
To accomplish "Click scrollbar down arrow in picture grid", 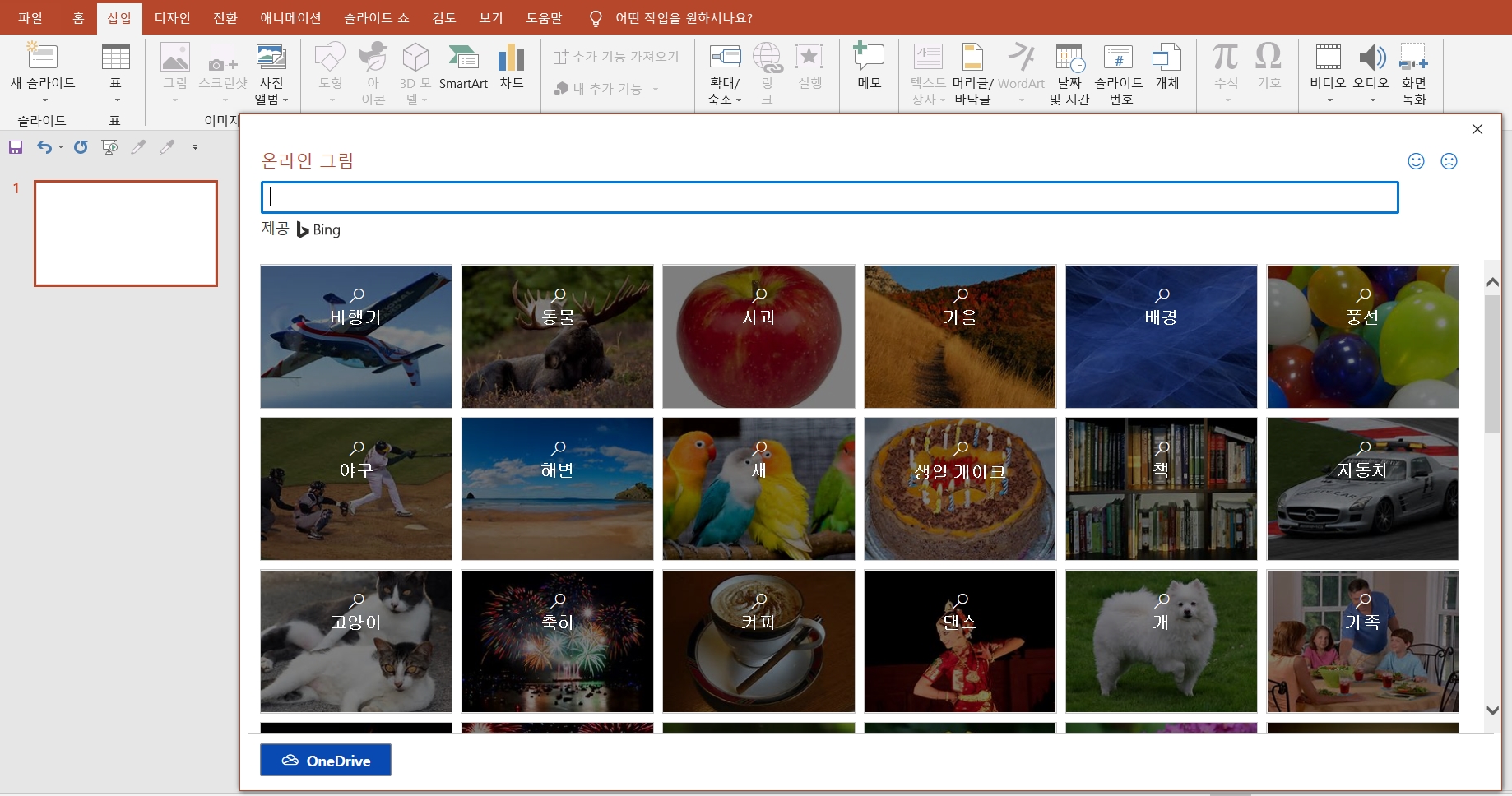I will 1493,710.
